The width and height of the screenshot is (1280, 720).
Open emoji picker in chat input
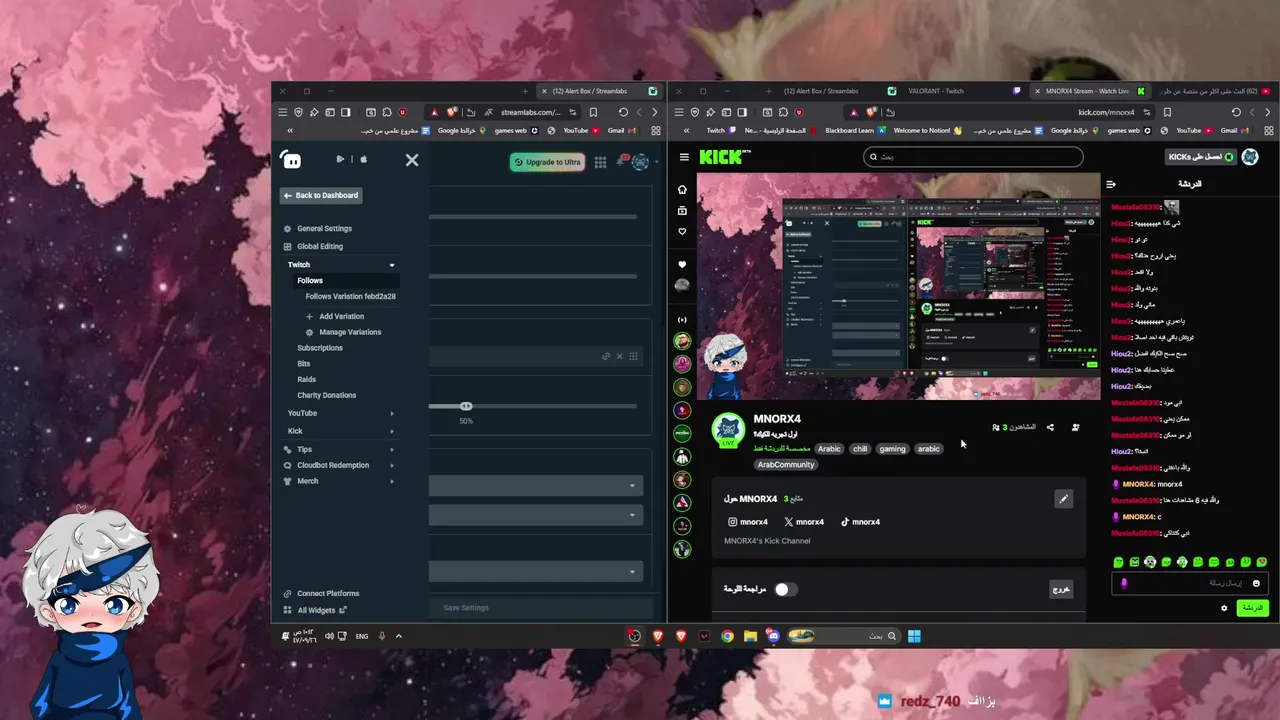point(1256,584)
